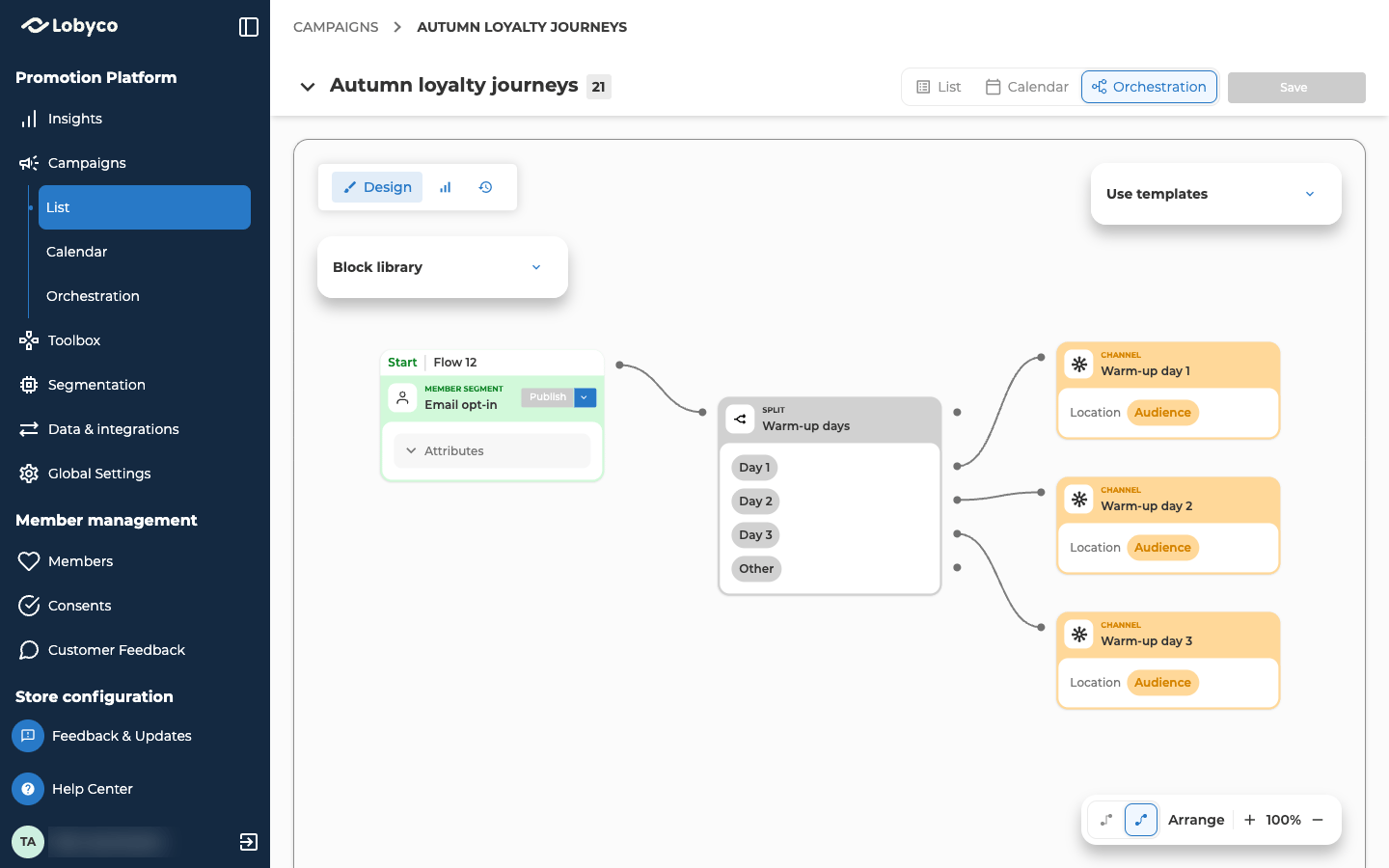Switch to Design mode
The image size is (1389, 868).
(377, 187)
